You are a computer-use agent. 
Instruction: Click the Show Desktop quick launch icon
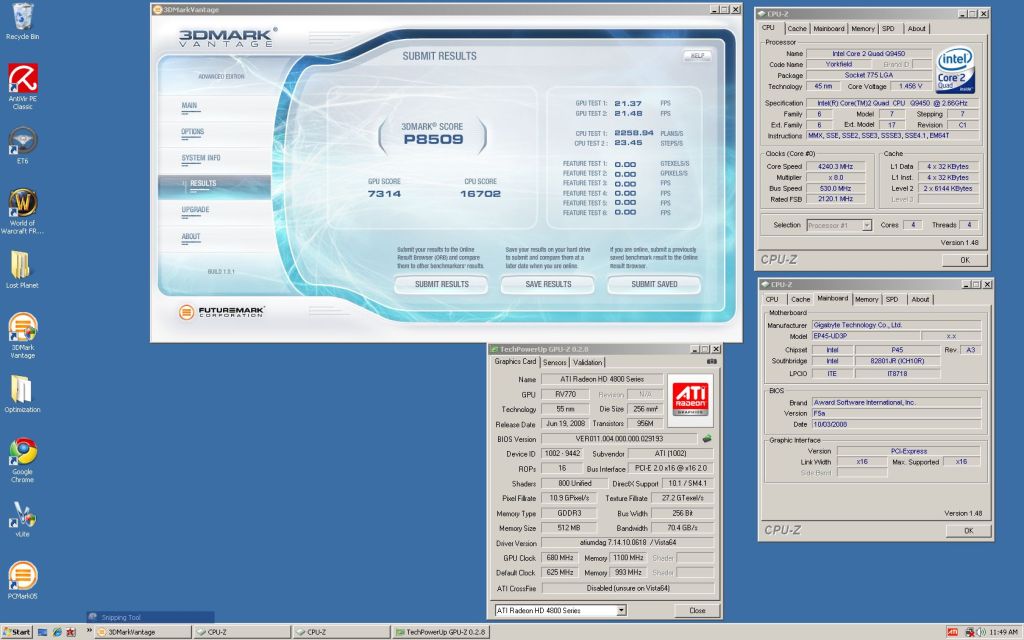42,632
